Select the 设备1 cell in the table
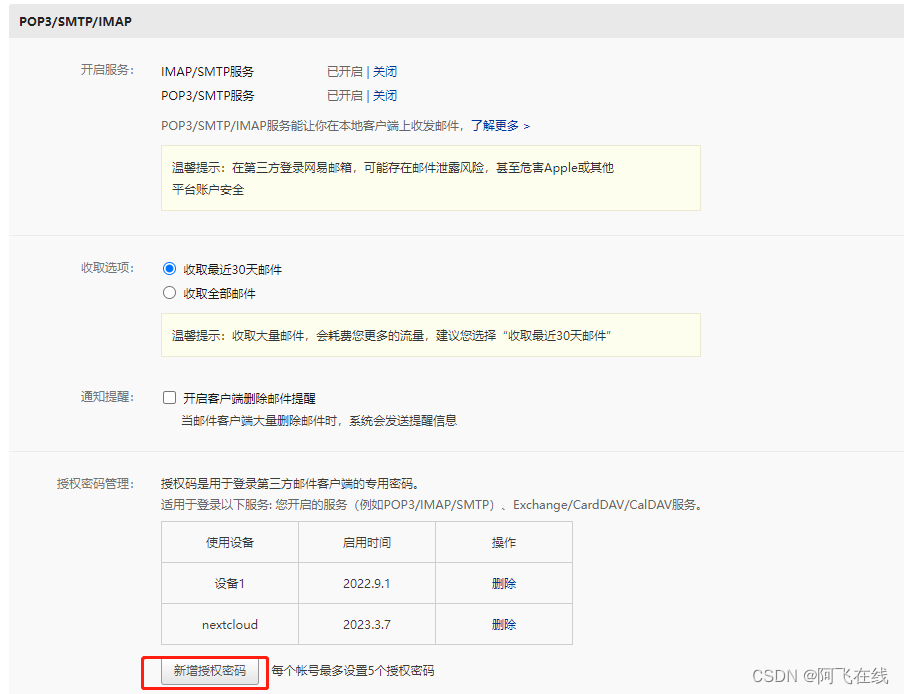This screenshot has height=694, width=904. 228,582
